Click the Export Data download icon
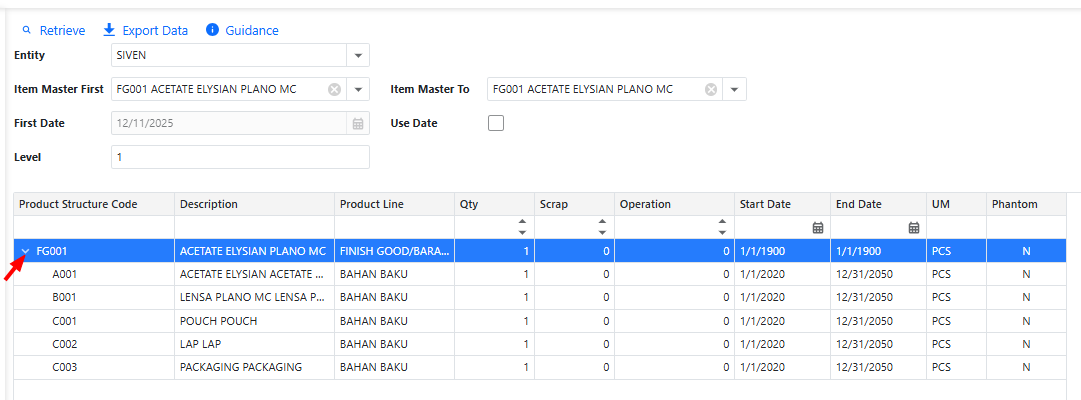The image size is (1081, 400). click(109, 30)
